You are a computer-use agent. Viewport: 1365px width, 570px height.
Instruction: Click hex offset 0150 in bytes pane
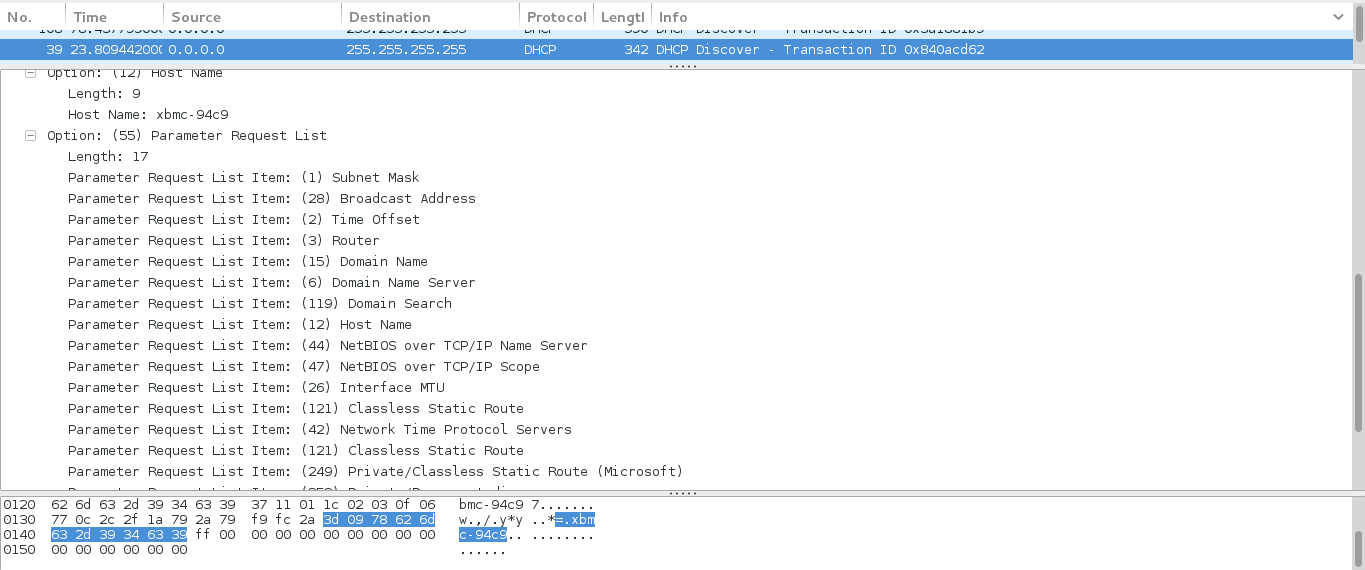19,550
